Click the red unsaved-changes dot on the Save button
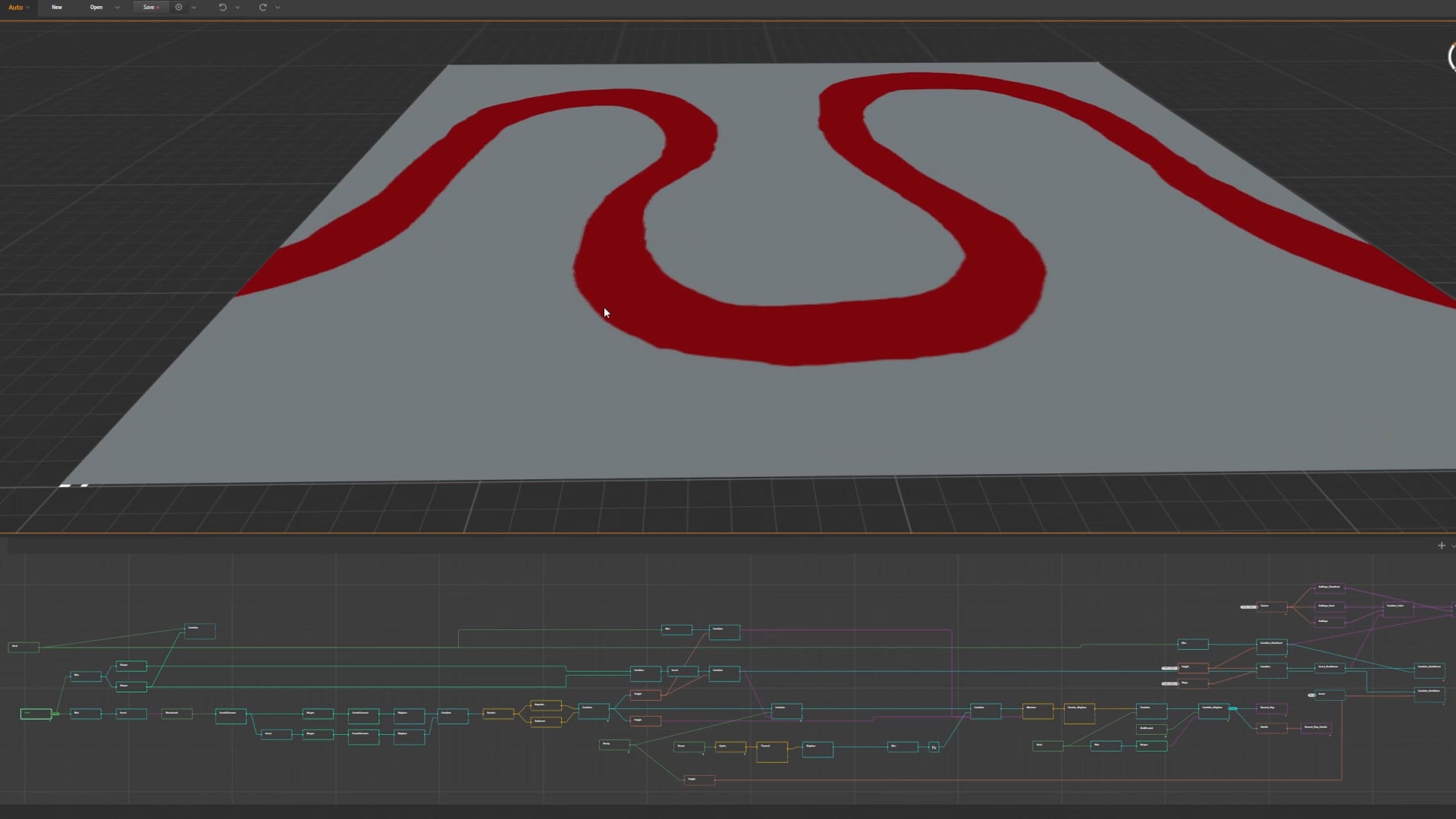This screenshot has height=819, width=1456. click(x=157, y=7)
